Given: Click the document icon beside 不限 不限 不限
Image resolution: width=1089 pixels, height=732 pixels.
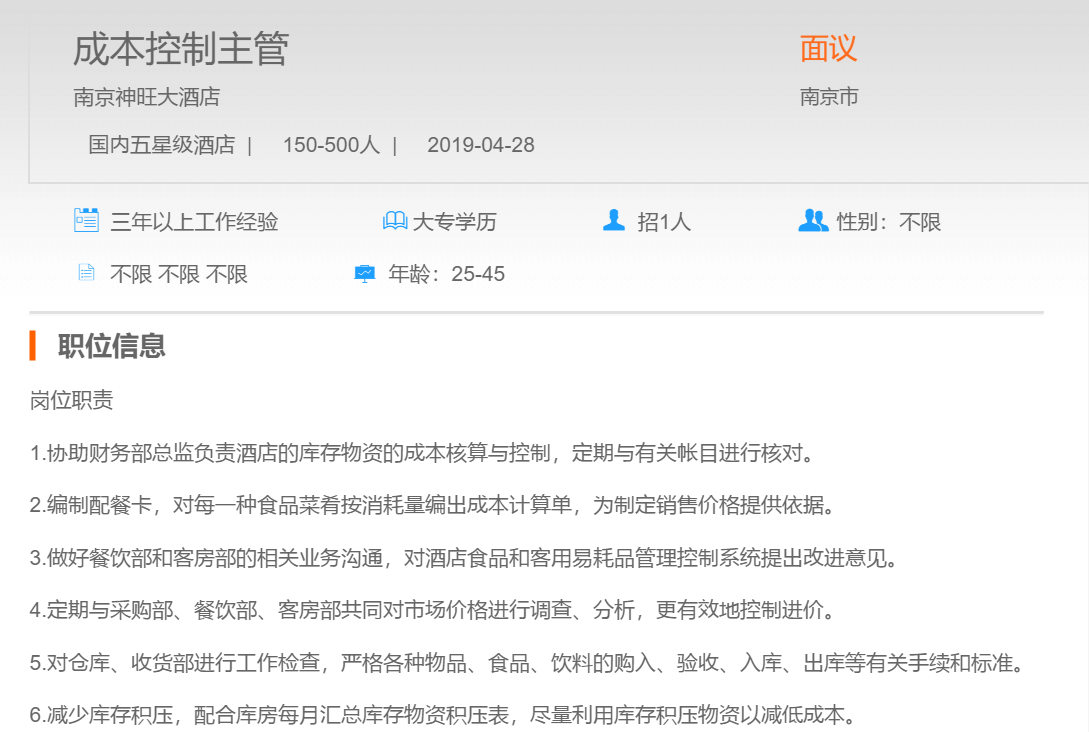Looking at the screenshot, I should point(87,273).
